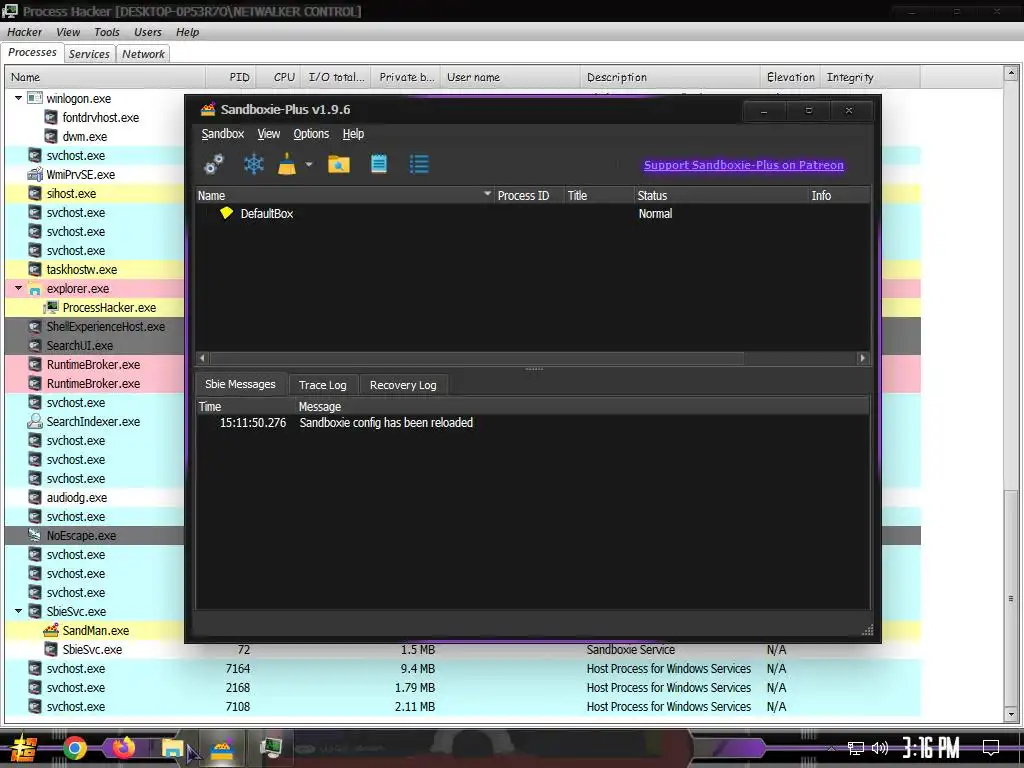Viewport: 1024px width, 768px height.
Task: Launch Firefox from the taskbar
Action: [x=123, y=747]
